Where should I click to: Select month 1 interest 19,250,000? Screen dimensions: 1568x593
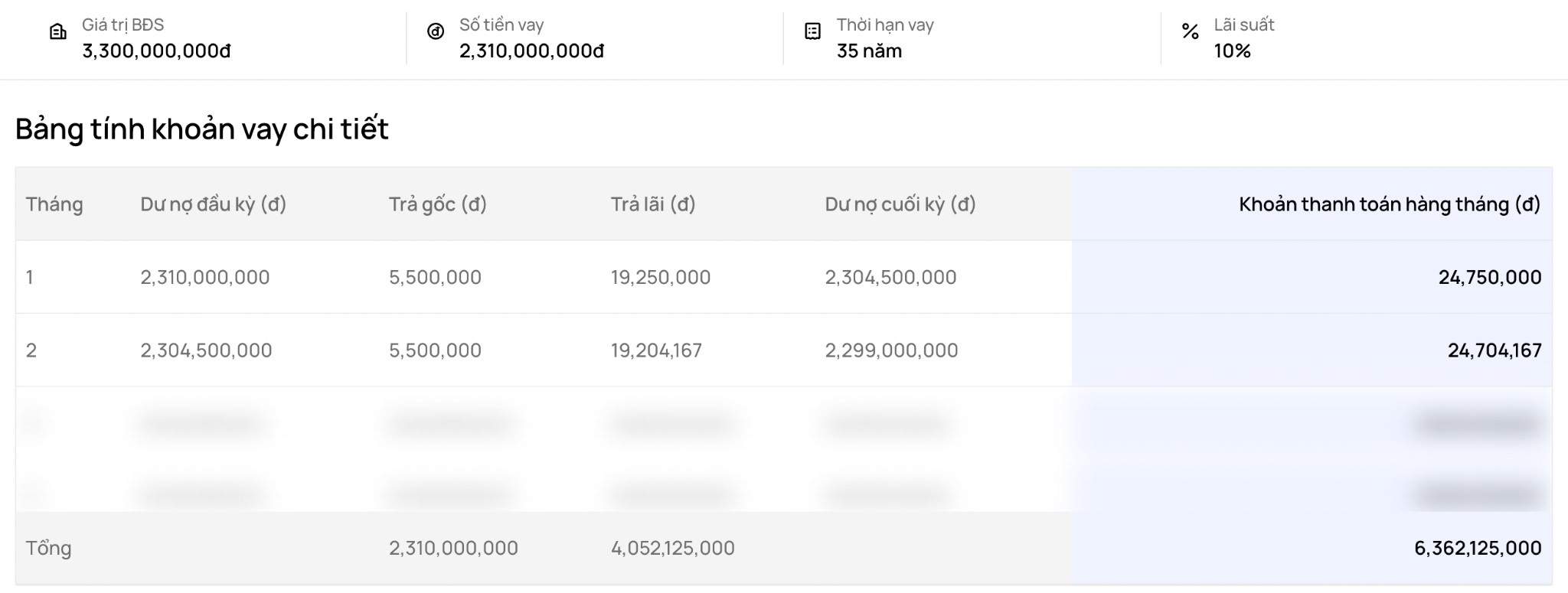pos(661,277)
